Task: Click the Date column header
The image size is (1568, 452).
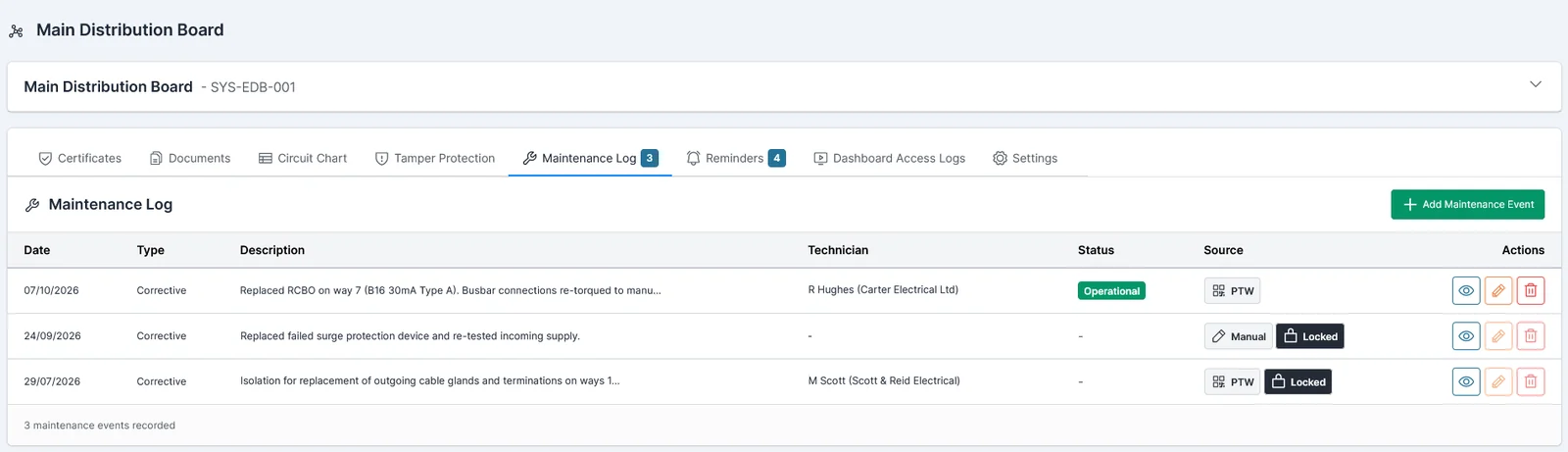Action: [37, 250]
